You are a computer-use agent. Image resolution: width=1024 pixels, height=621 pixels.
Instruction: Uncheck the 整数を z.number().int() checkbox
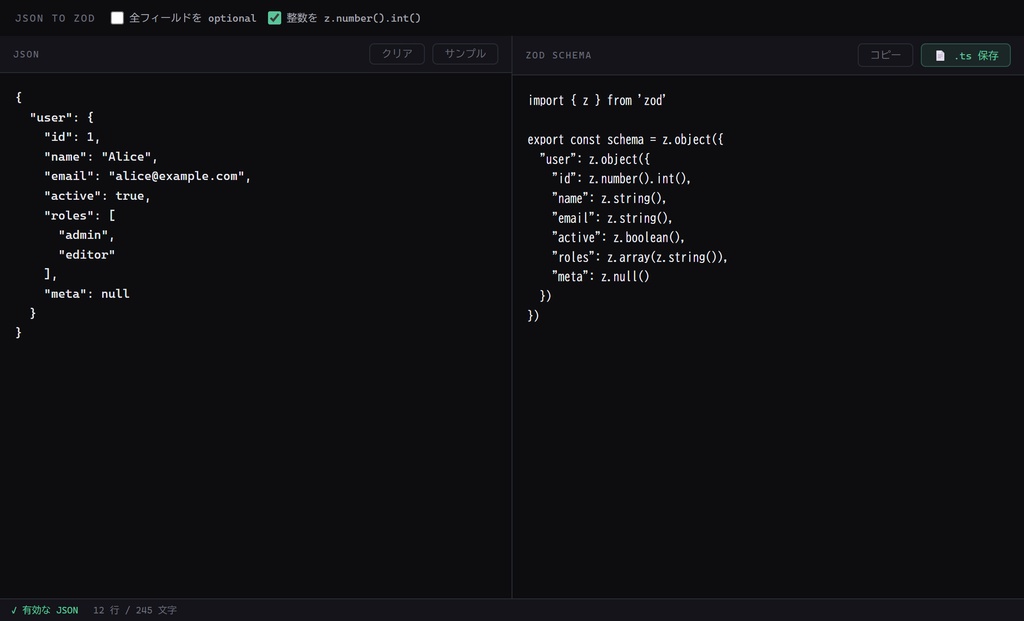(x=274, y=18)
